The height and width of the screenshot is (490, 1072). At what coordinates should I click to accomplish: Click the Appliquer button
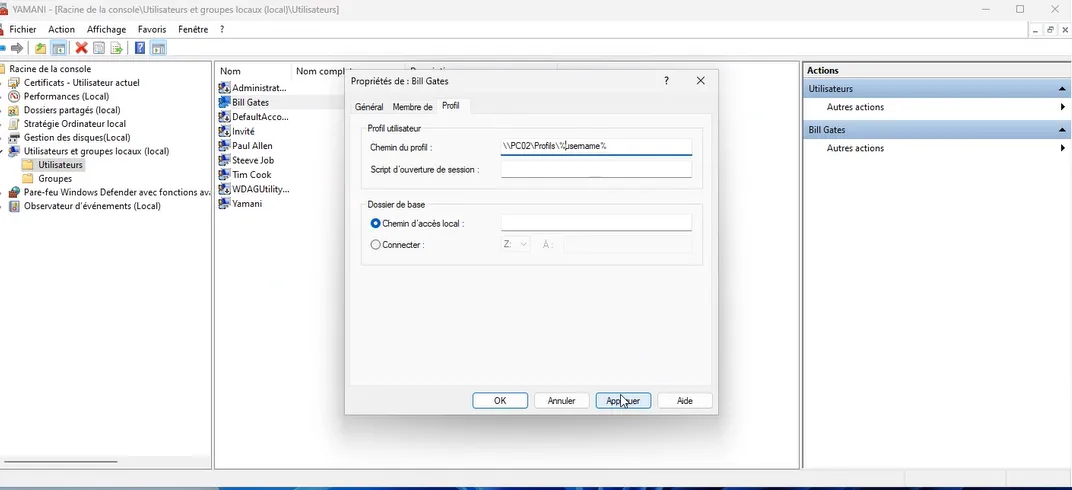(x=623, y=400)
